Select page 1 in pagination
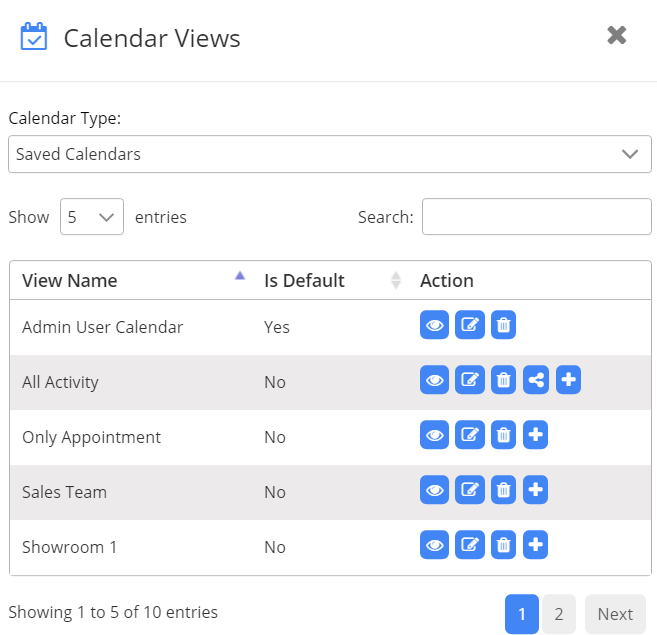 [522, 614]
